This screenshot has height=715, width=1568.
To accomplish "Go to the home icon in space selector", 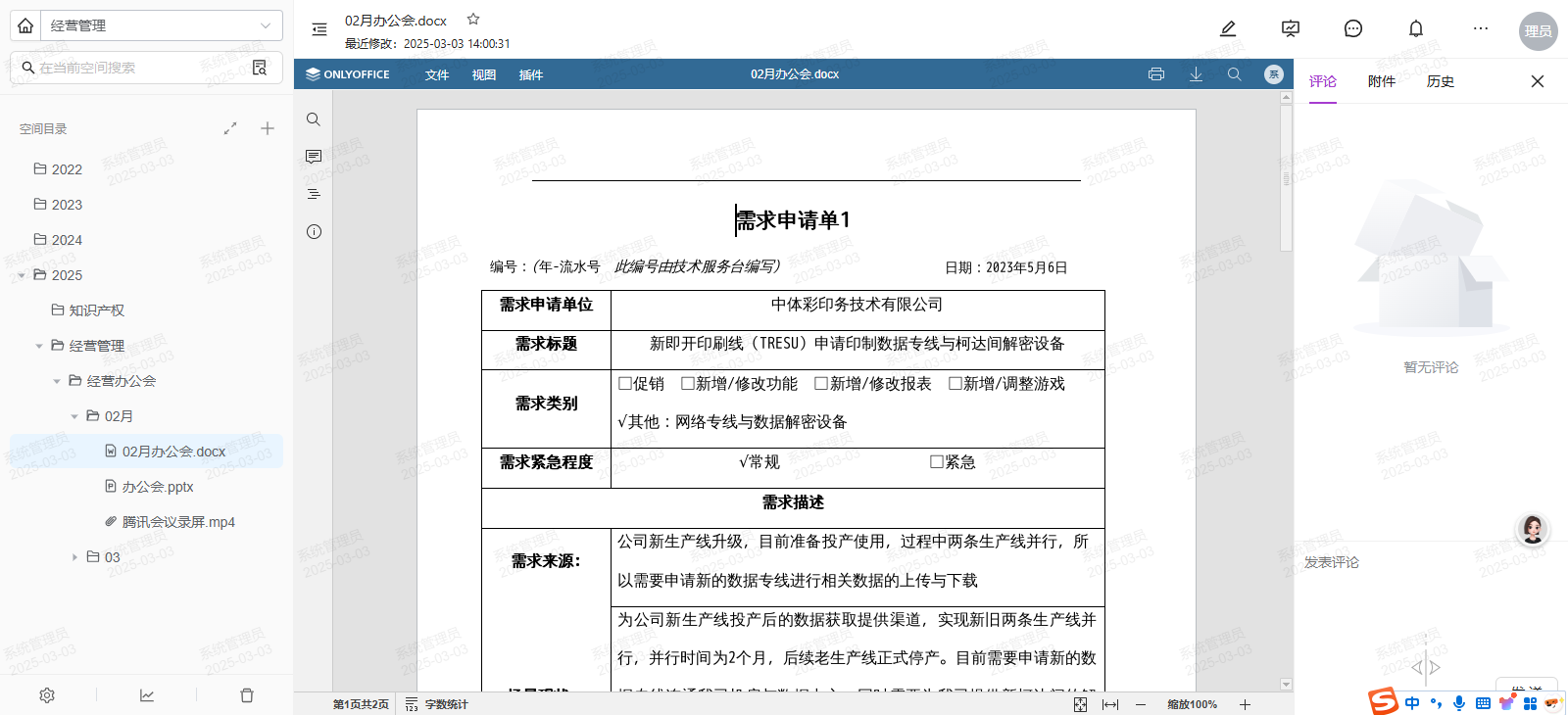I will [25, 25].
